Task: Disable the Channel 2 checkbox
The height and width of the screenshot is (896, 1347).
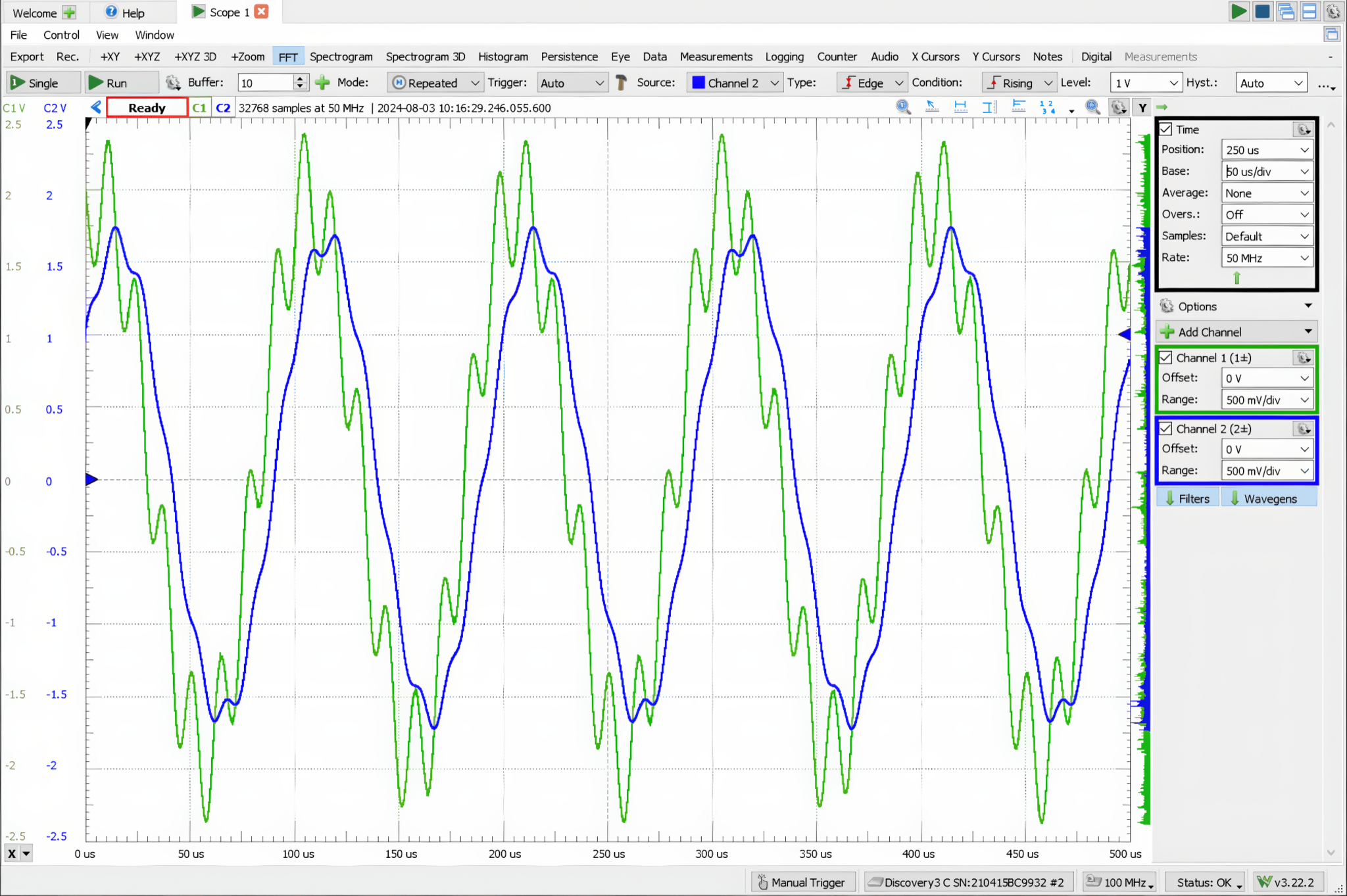Action: [1167, 428]
